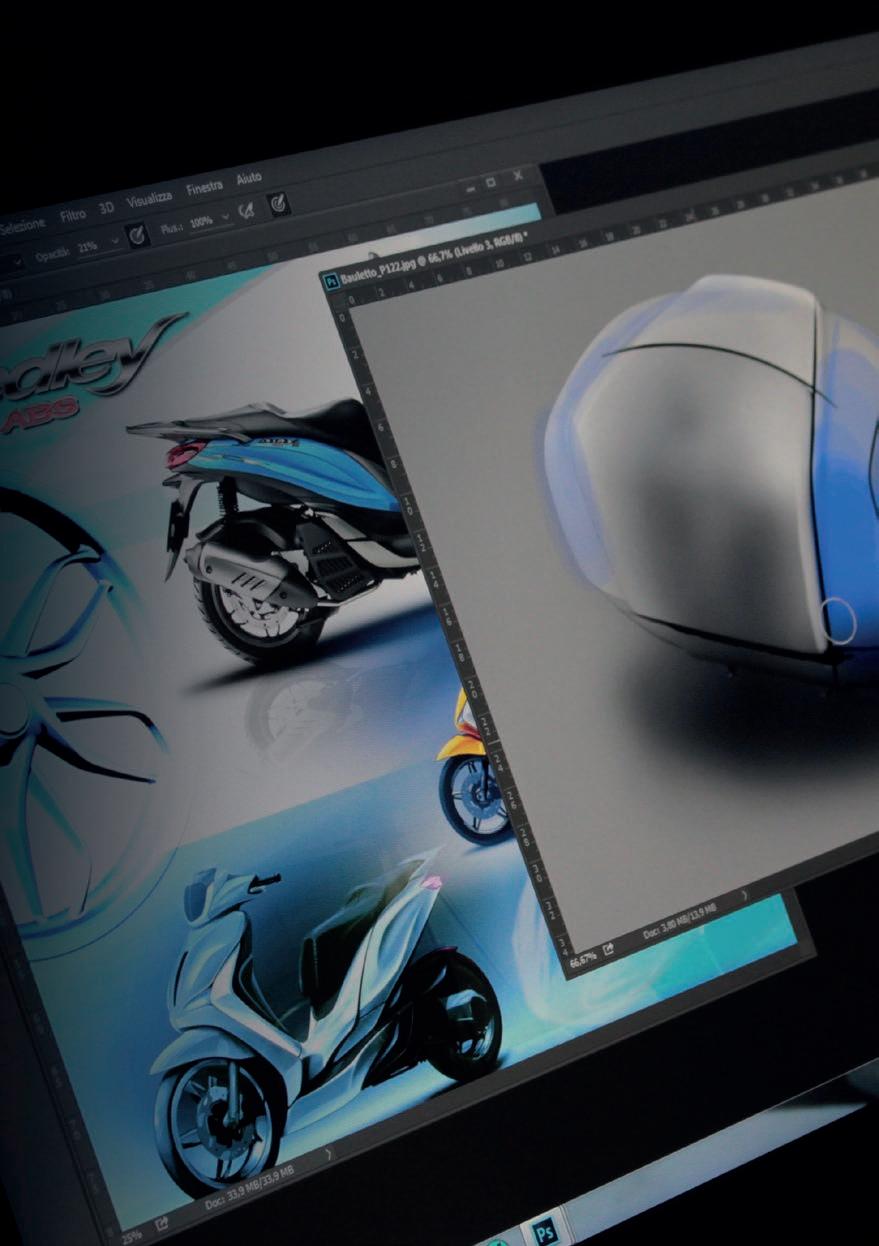Open the Visualizza menu
Screen dimensions: 879x1246
(x=149, y=199)
